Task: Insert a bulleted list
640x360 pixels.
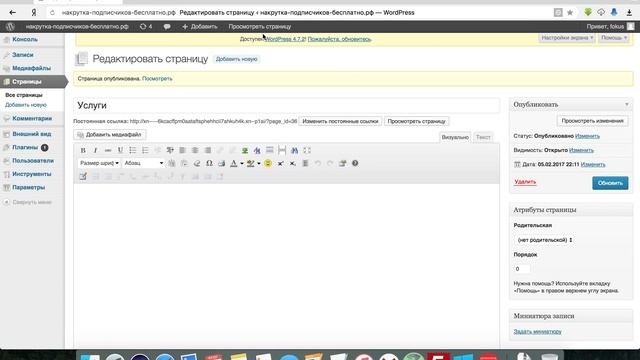Action: [133, 150]
